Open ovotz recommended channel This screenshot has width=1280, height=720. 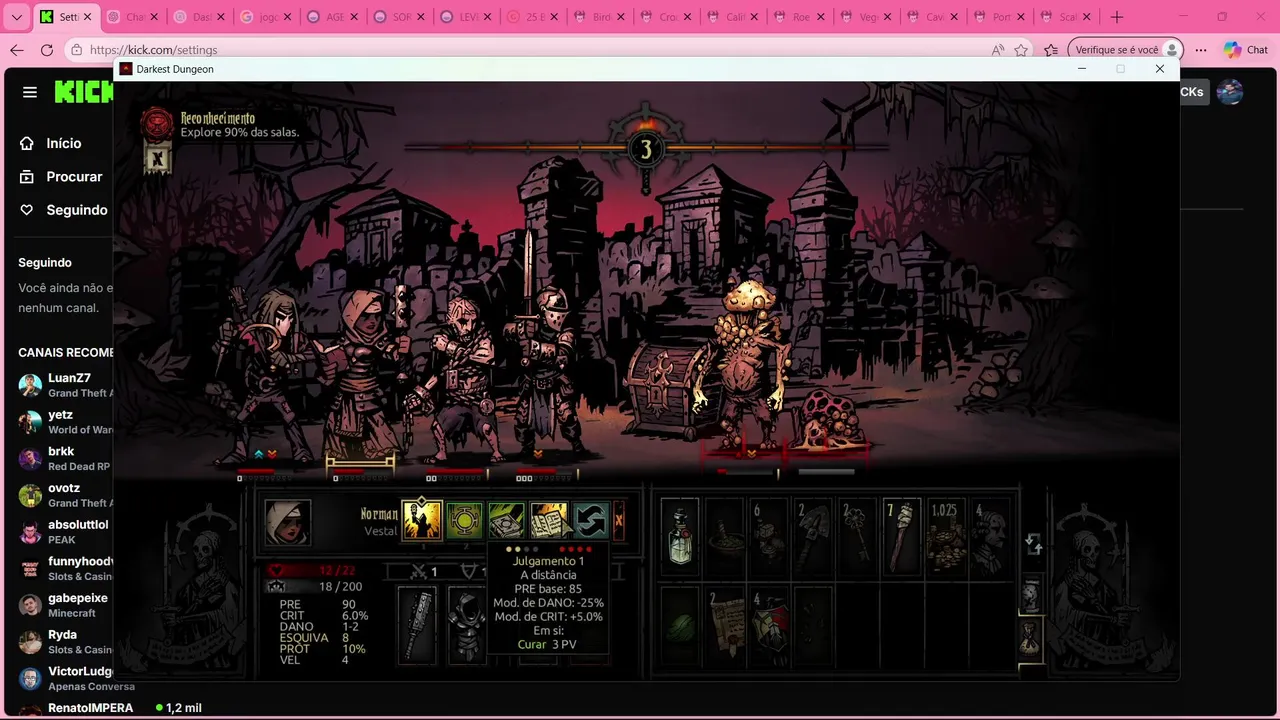click(x=63, y=495)
